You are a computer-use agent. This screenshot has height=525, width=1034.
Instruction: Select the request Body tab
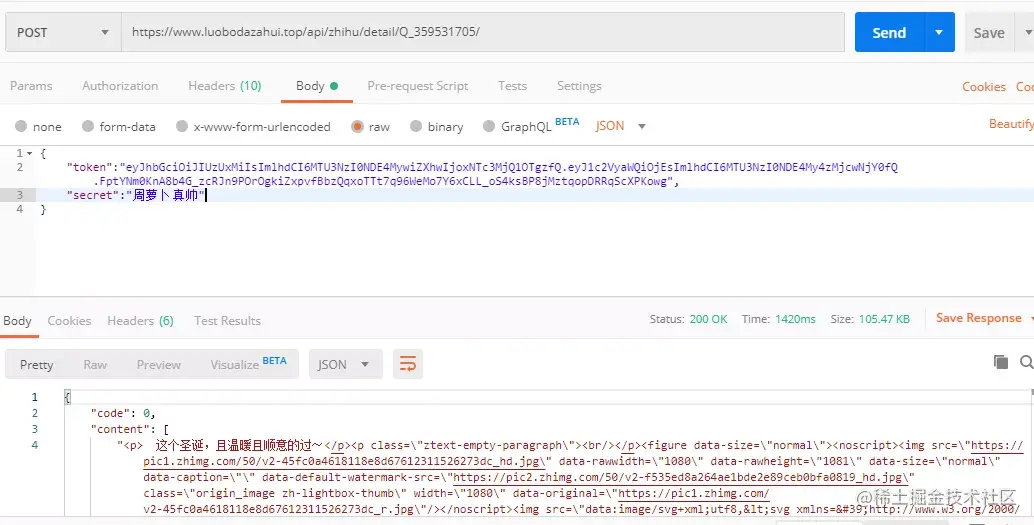pos(317,86)
